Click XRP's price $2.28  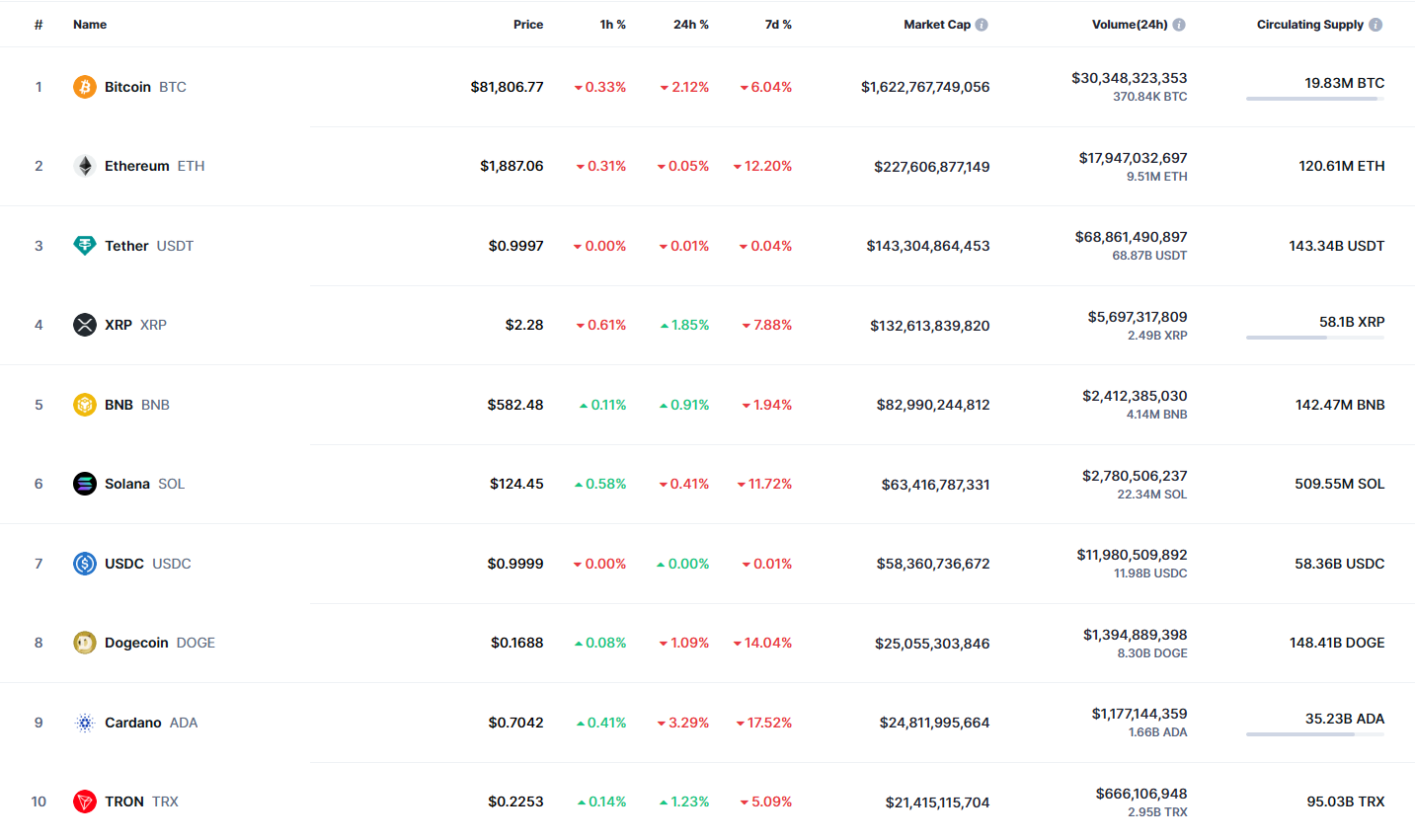[524, 325]
